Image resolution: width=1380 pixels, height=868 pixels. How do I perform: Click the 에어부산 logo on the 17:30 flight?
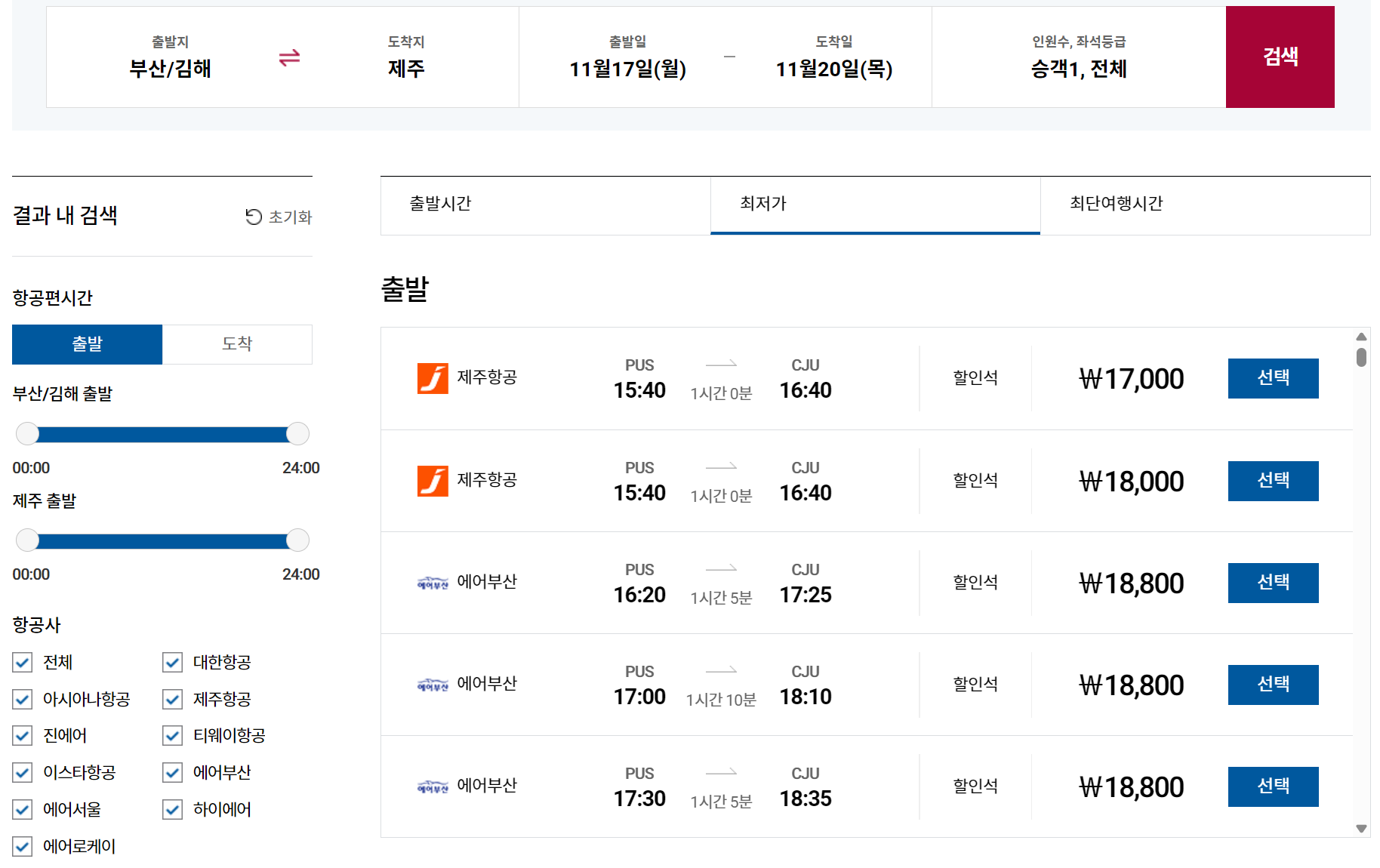433,785
